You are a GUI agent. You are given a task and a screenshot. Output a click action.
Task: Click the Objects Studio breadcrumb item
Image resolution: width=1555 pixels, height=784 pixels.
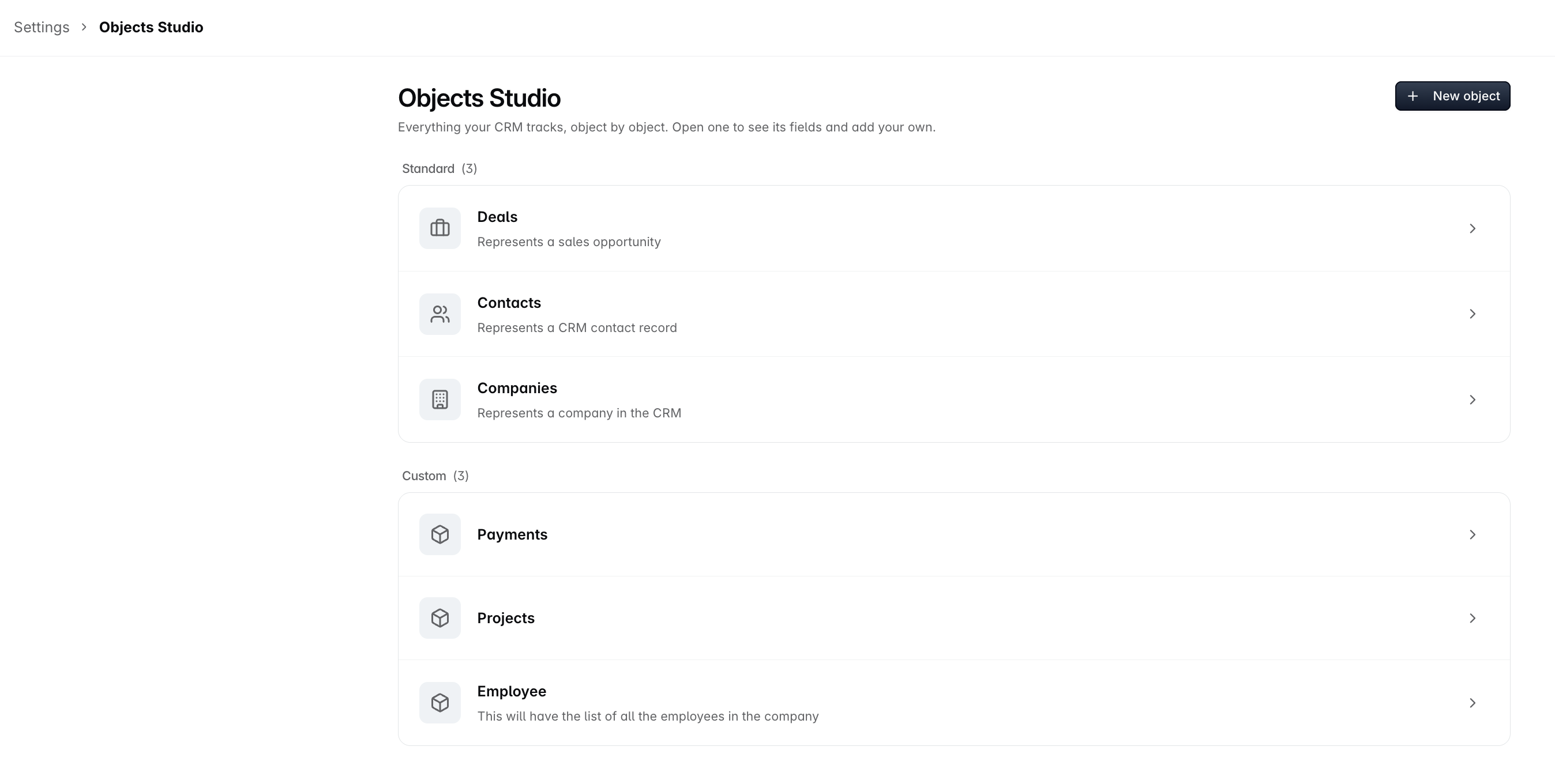(151, 27)
